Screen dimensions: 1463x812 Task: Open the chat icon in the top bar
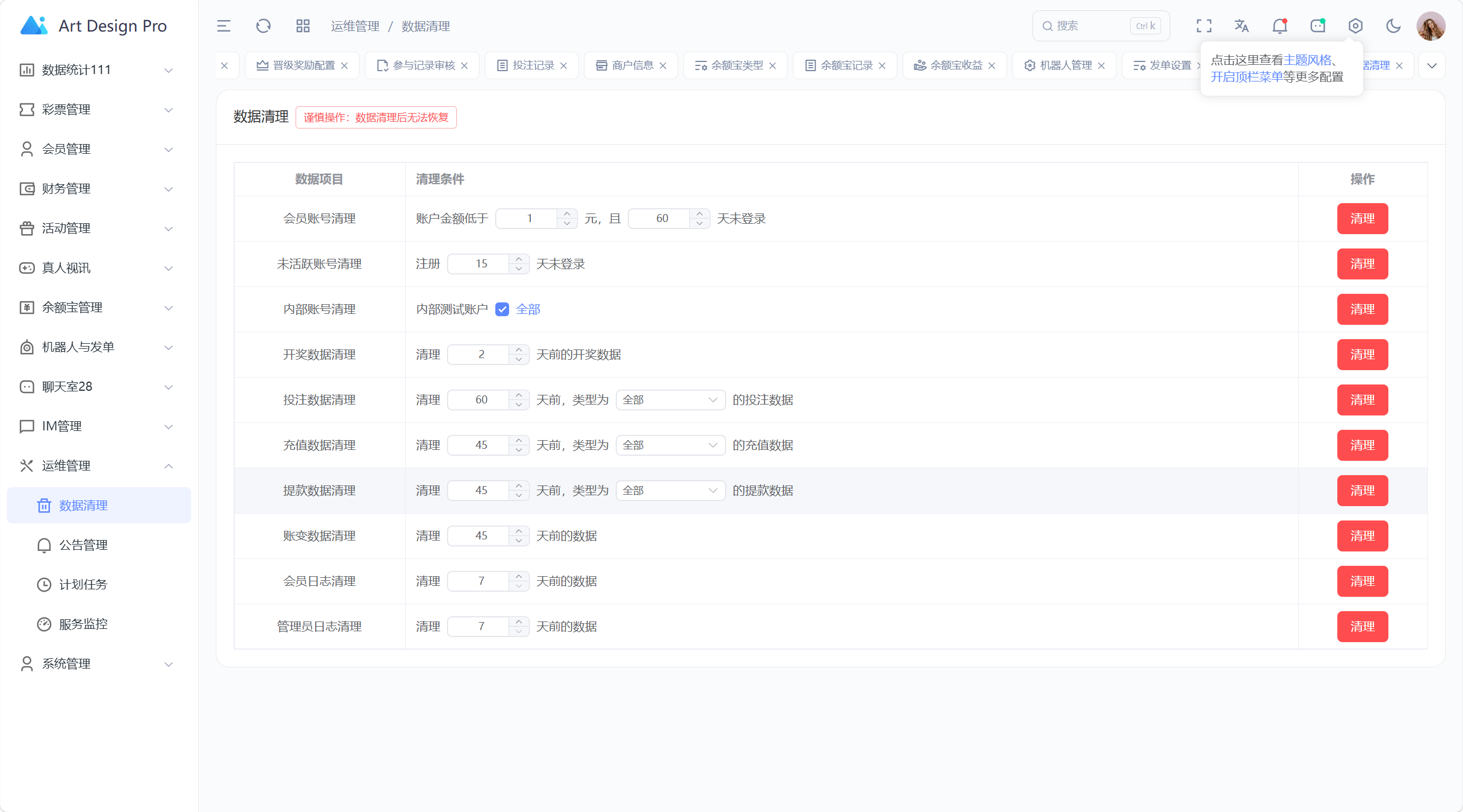[1318, 26]
